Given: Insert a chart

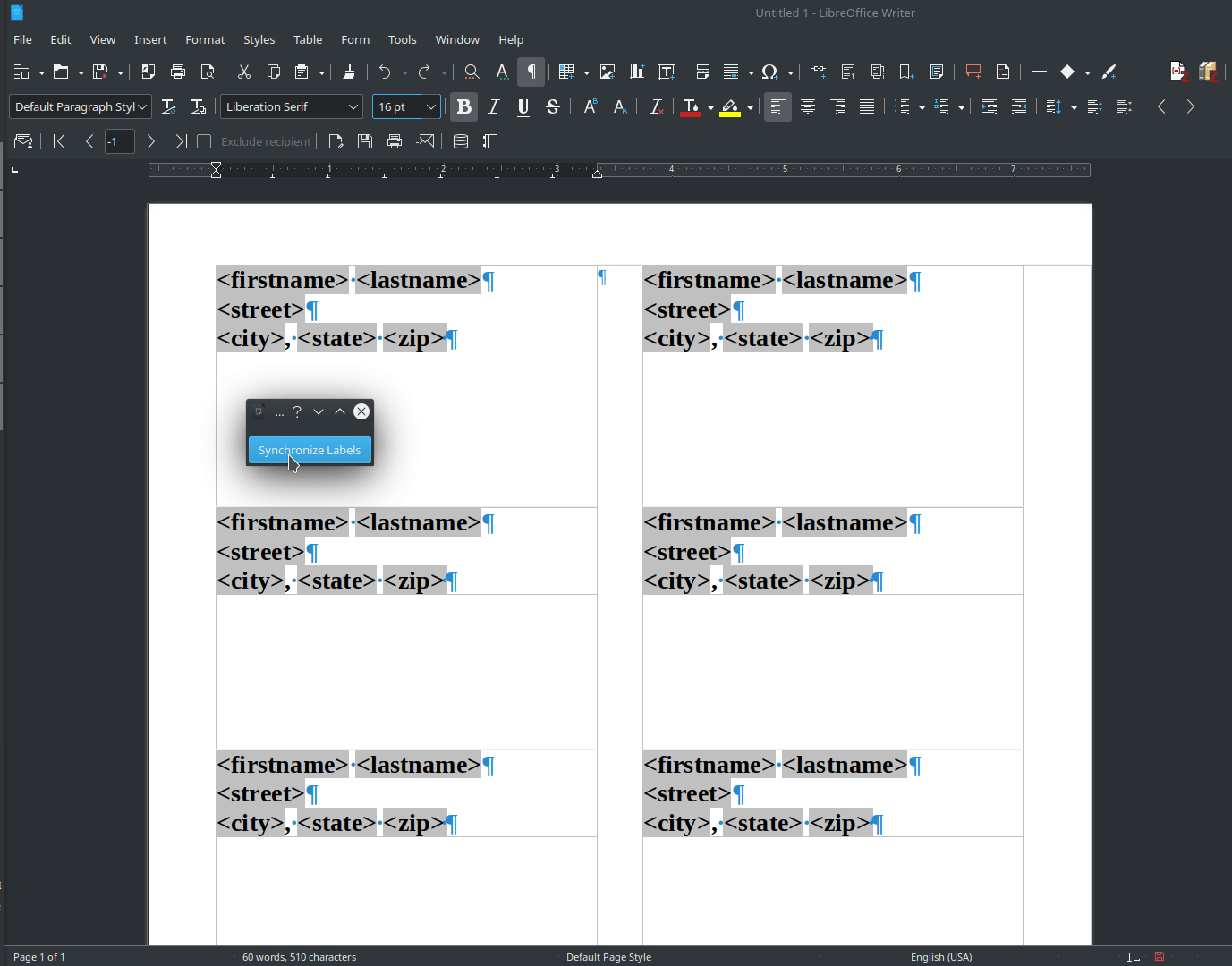Looking at the screenshot, I should coord(637,72).
